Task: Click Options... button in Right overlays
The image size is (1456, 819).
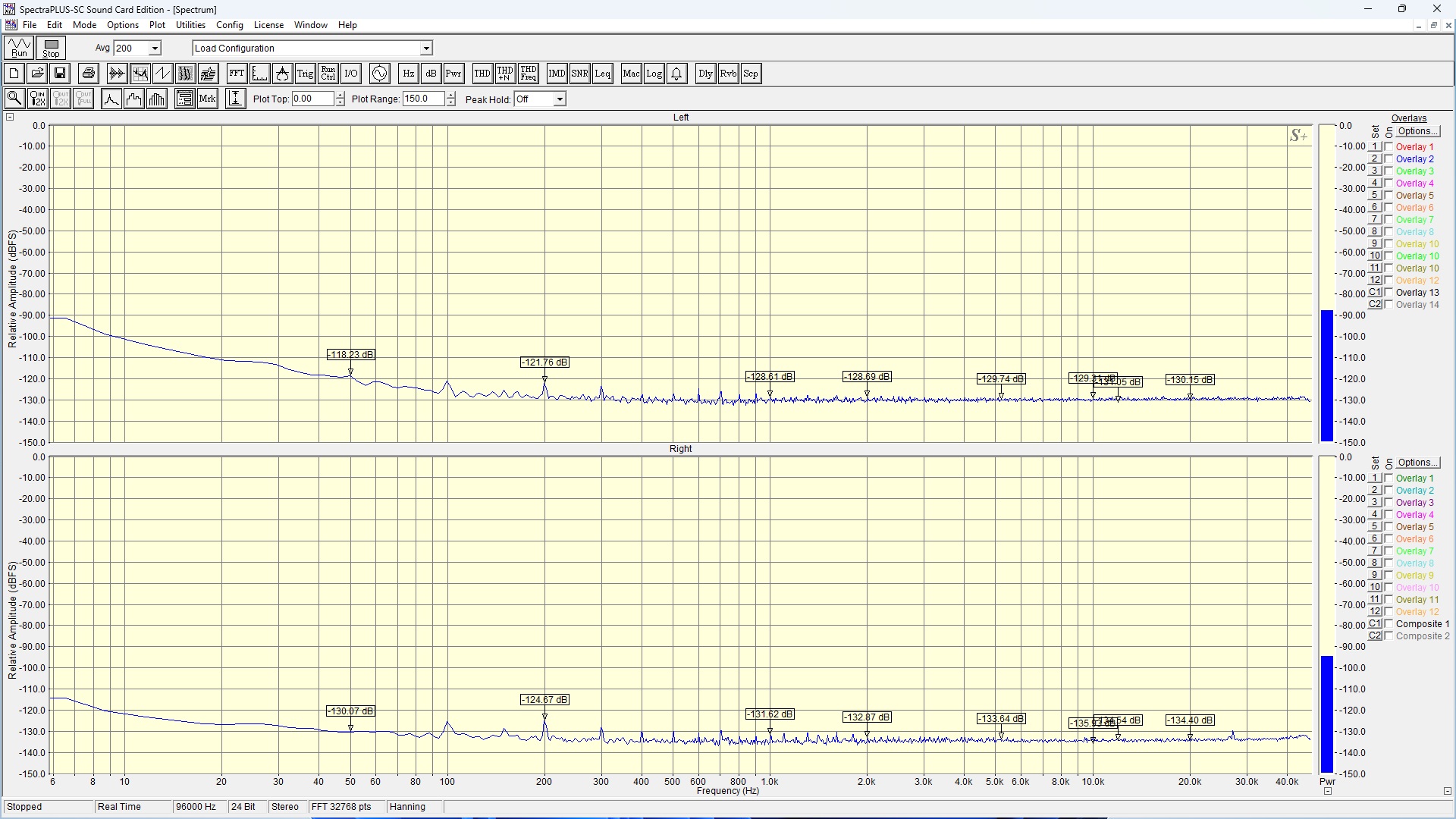Action: pos(1417,463)
